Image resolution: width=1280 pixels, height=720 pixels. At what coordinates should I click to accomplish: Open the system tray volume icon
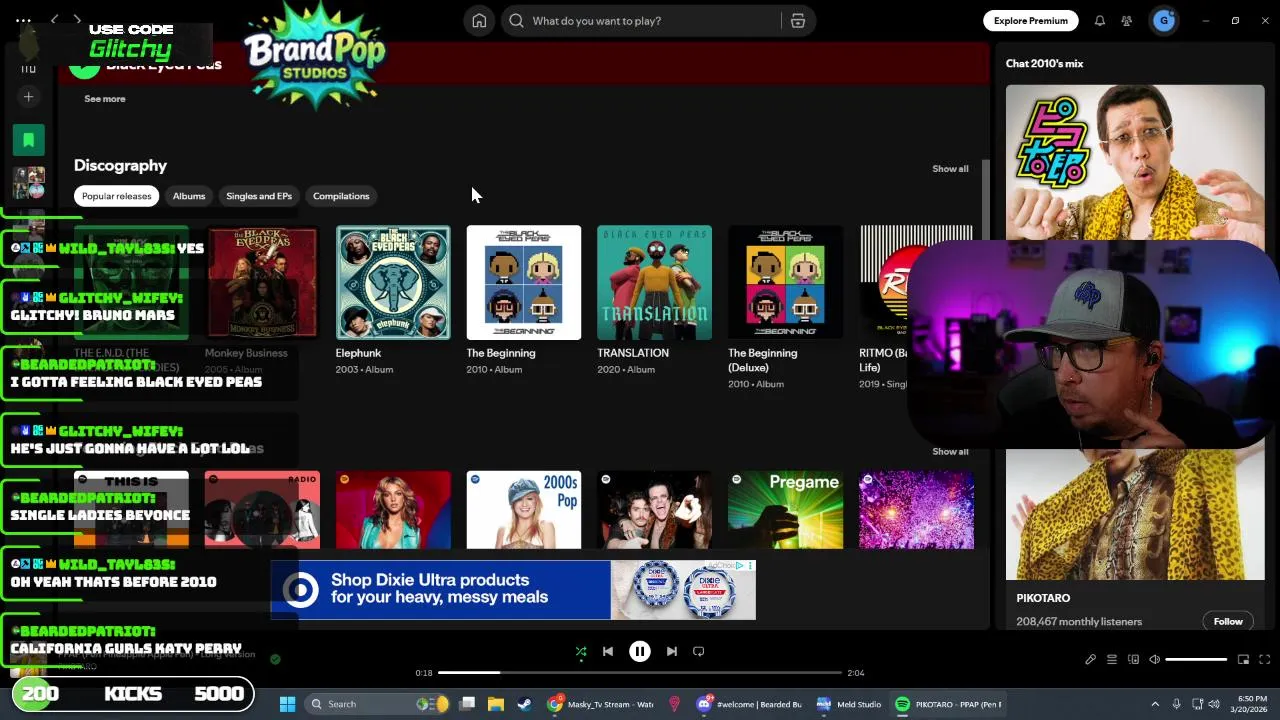[1214, 704]
